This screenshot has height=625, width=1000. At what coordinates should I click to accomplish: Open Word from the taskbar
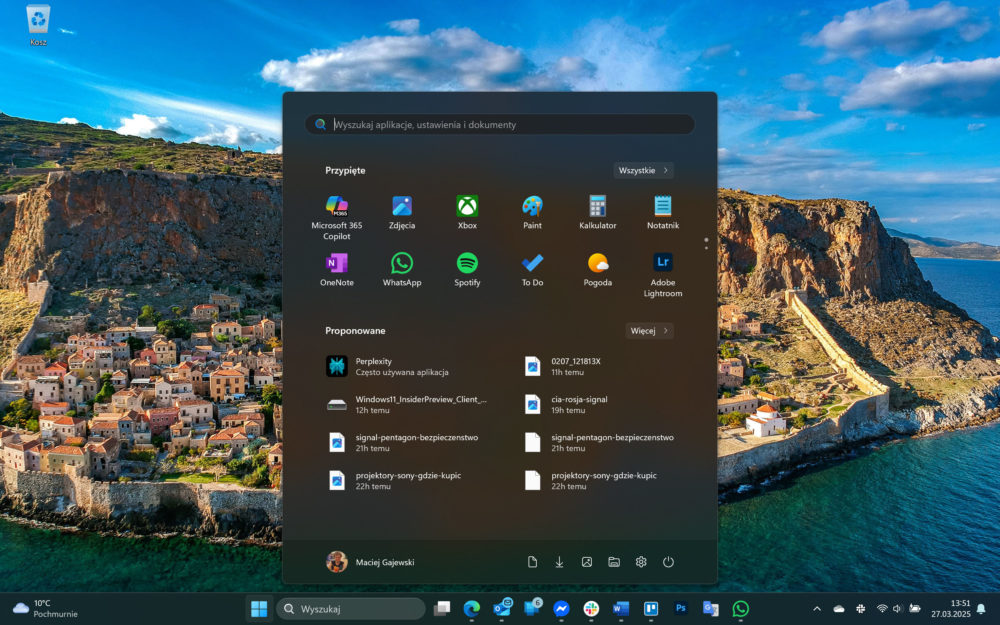tap(621, 609)
